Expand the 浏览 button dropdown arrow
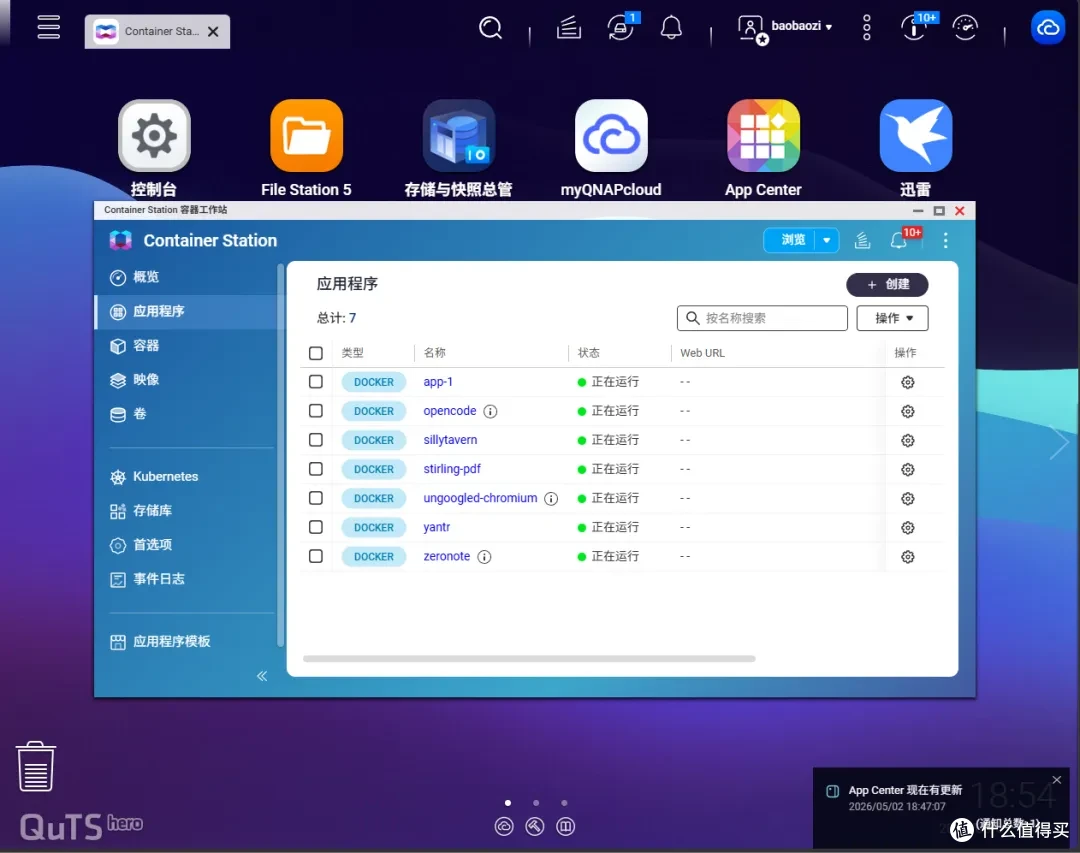This screenshot has height=853, width=1080. [x=827, y=240]
